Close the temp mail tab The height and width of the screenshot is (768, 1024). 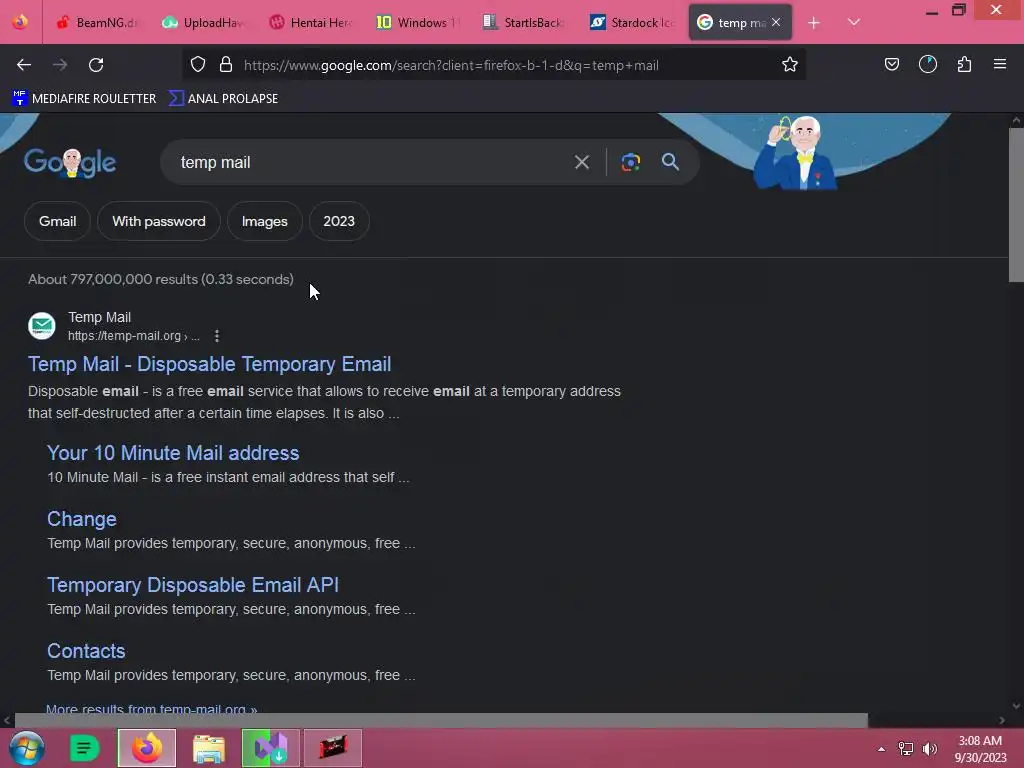[776, 22]
